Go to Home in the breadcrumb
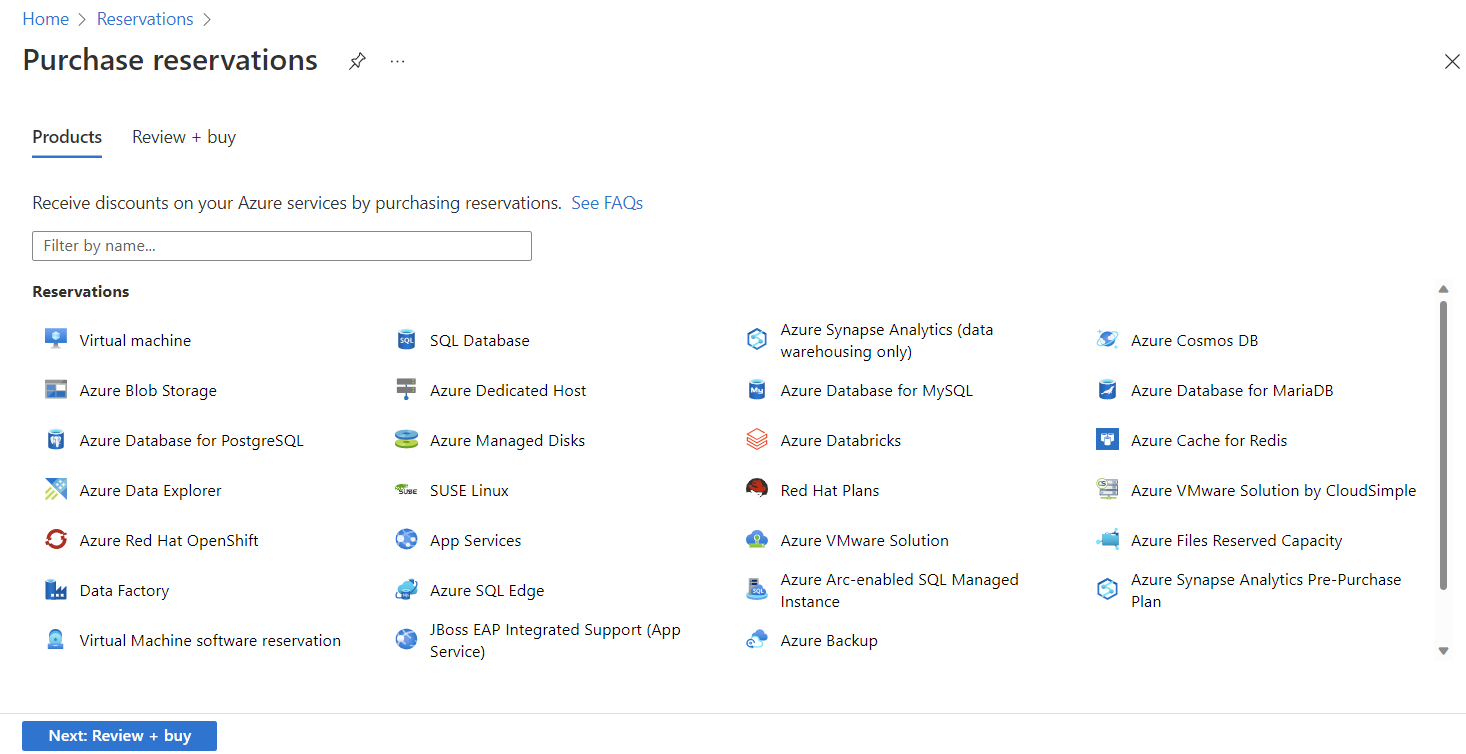Screen dimensions: 1466x754 pos(46,19)
